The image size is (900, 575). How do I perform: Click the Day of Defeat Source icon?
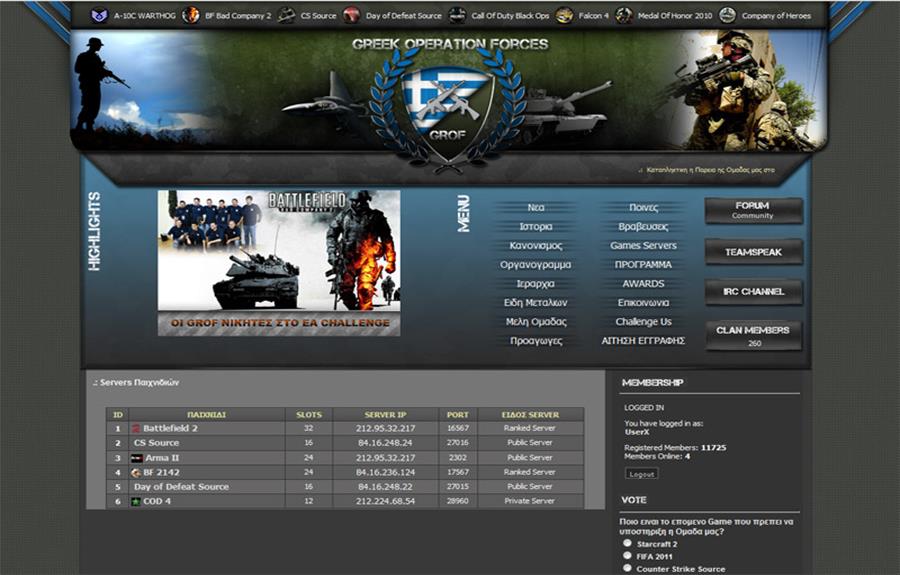351,15
